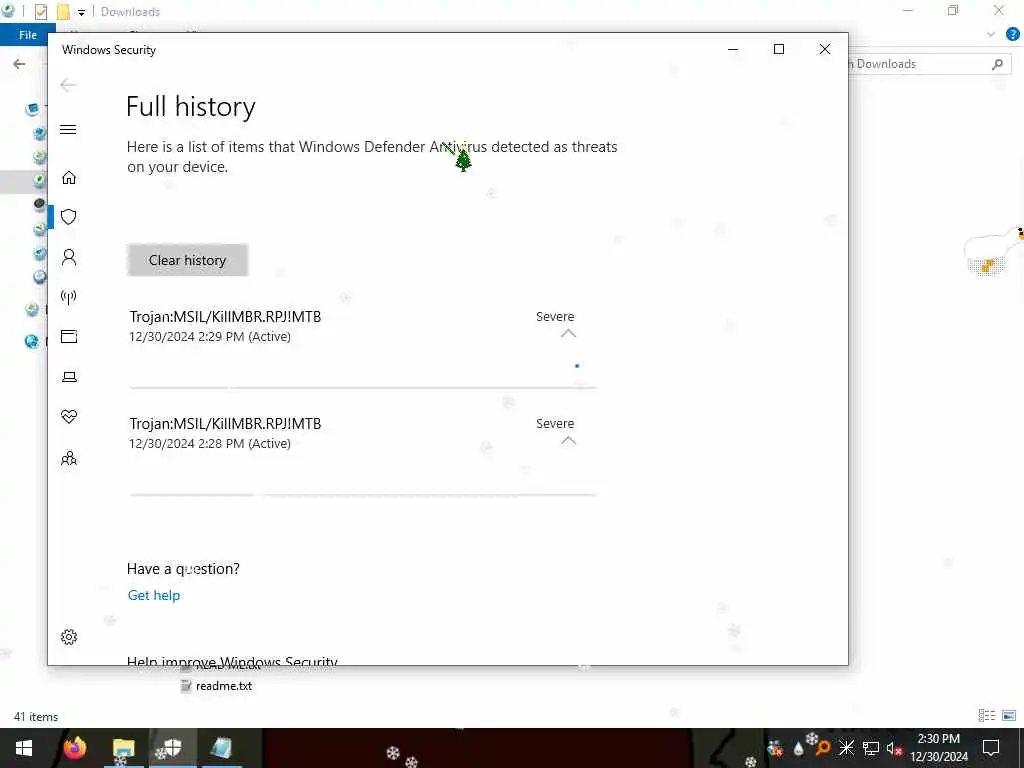Select the readme.txt file in Downloads
The image size is (1024, 768).
tap(223, 686)
